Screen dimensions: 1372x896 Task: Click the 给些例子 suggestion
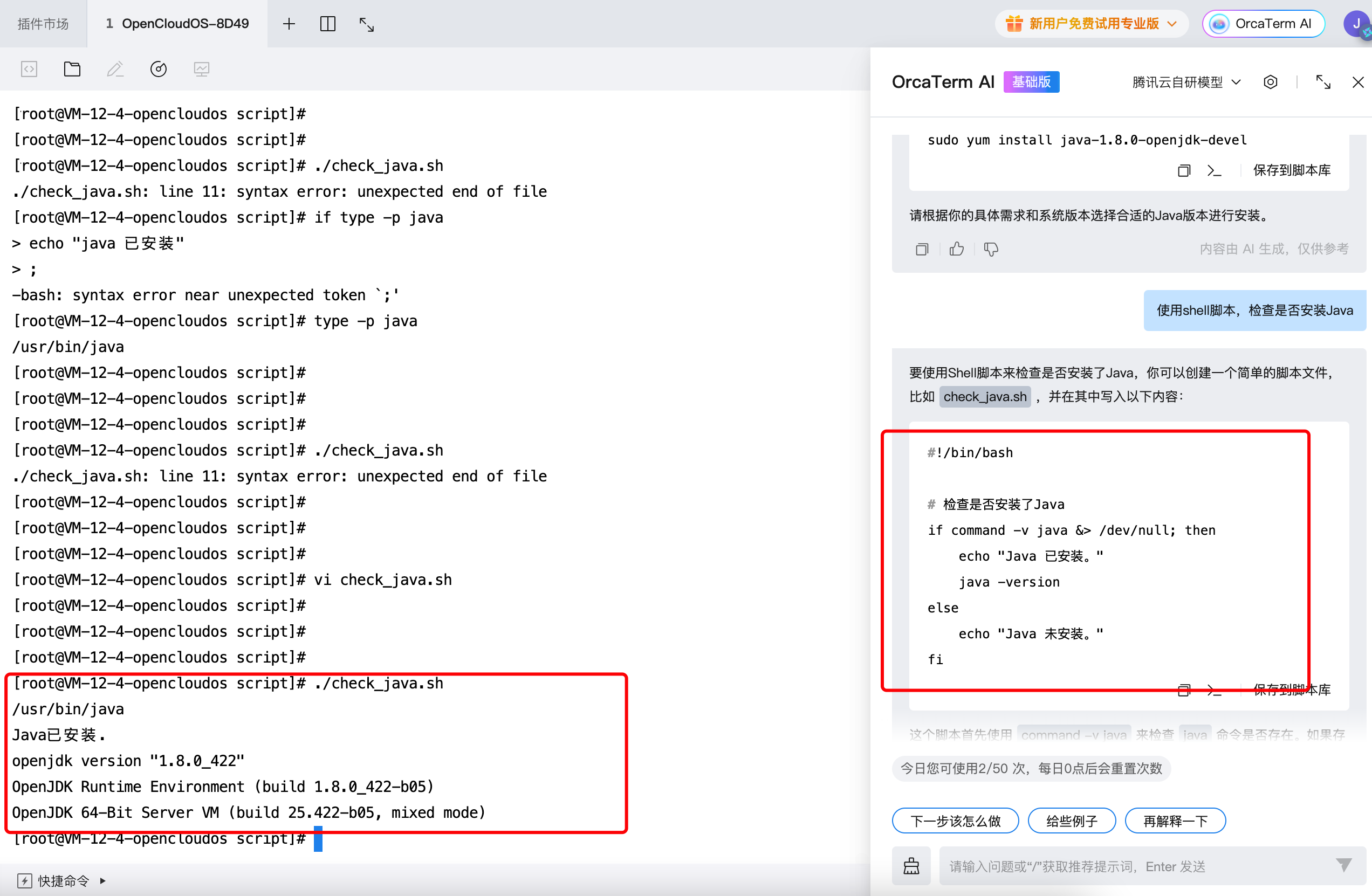[x=1072, y=821]
